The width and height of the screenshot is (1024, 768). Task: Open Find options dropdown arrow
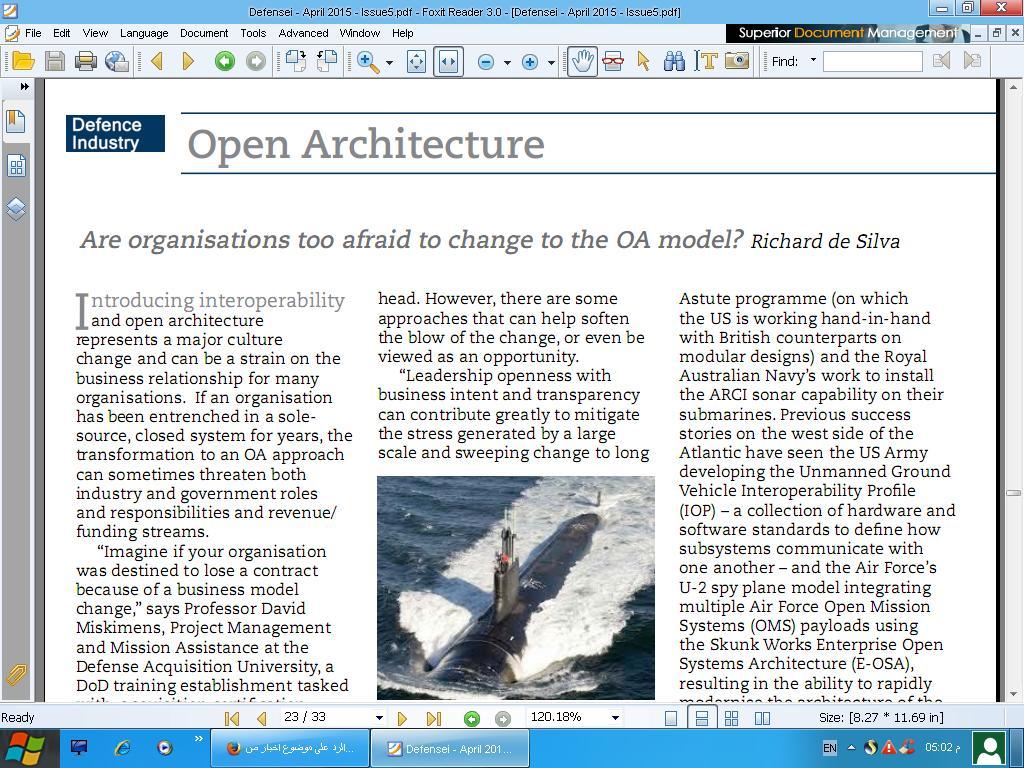coord(813,60)
